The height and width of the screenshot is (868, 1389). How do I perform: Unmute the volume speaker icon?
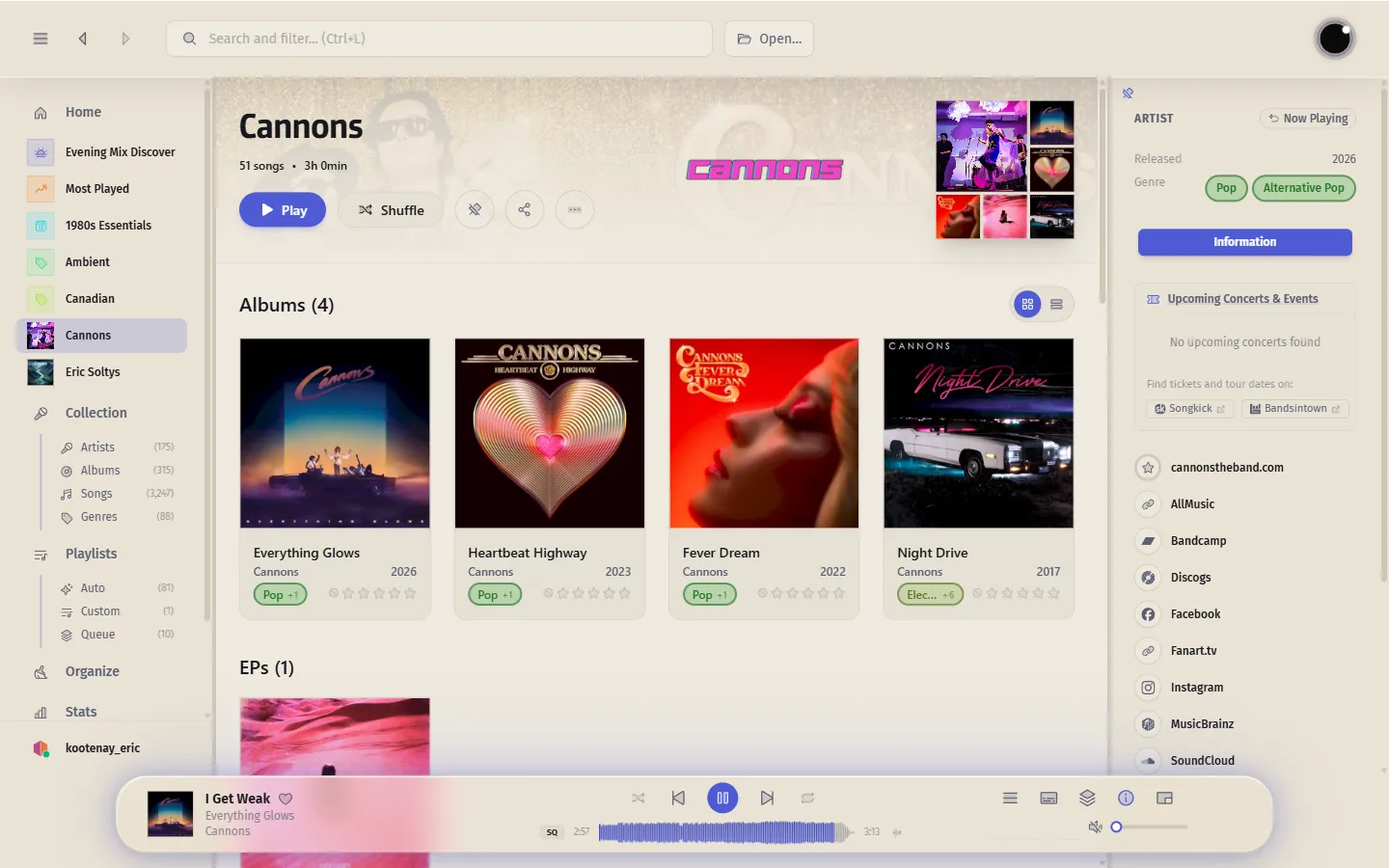[1095, 827]
